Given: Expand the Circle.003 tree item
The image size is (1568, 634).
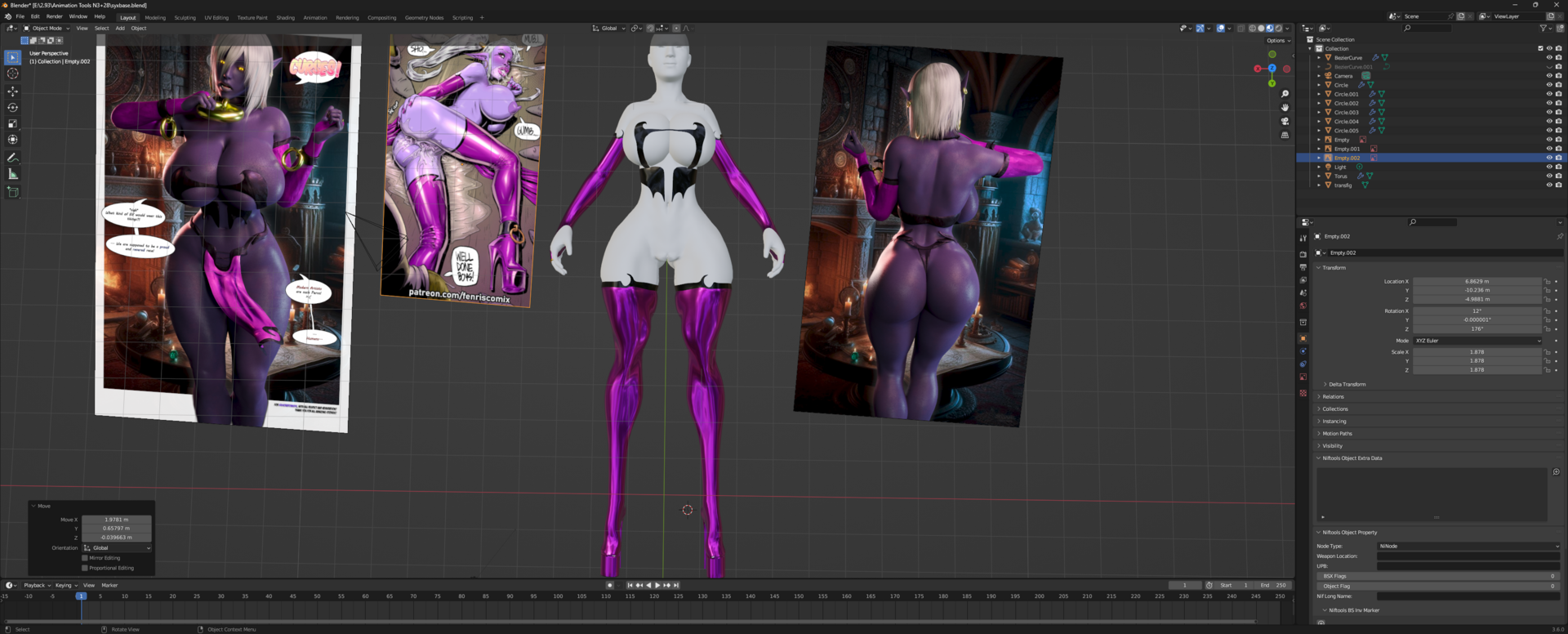Looking at the screenshot, I should 1318,113.
